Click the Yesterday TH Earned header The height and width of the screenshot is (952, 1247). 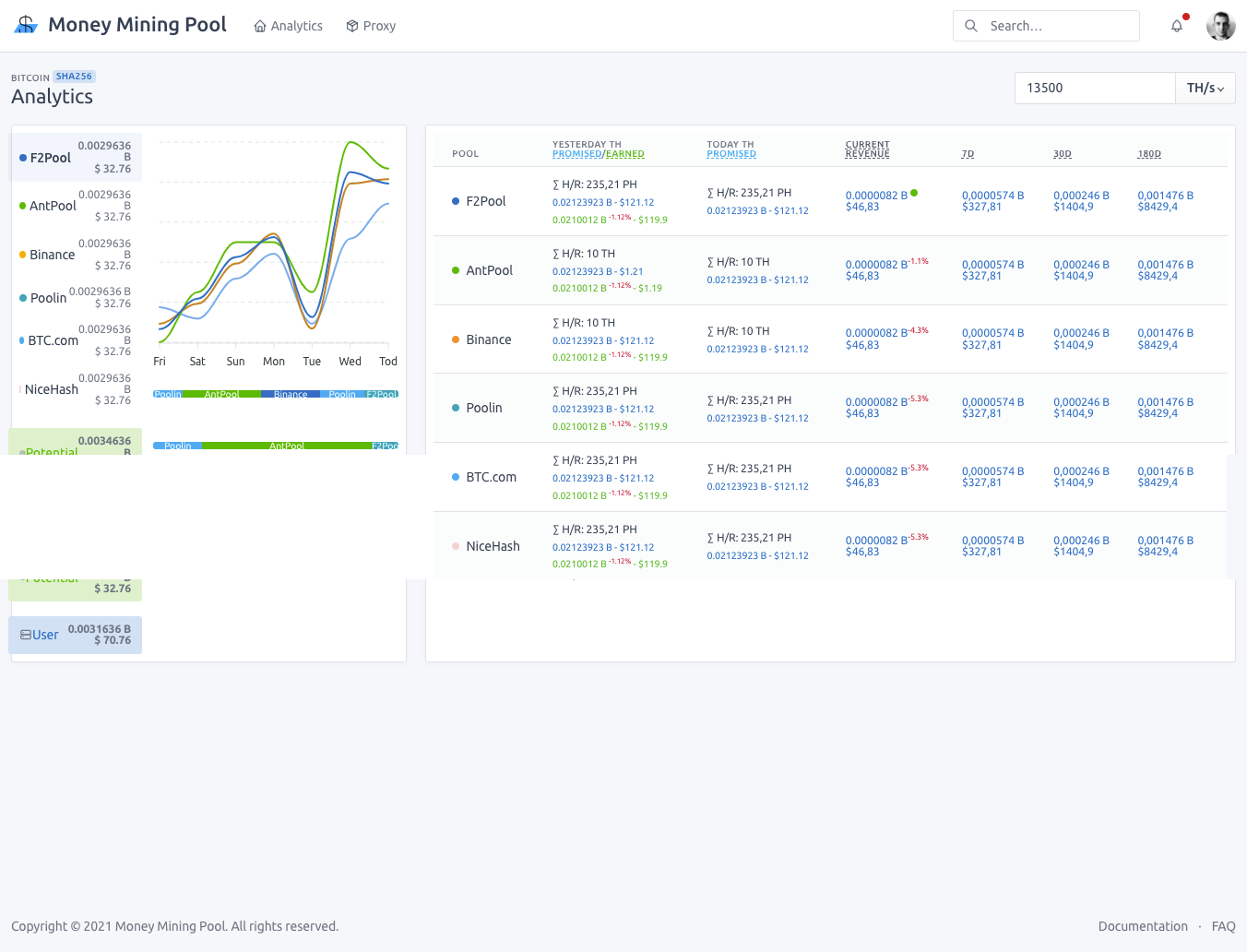point(624,154)
